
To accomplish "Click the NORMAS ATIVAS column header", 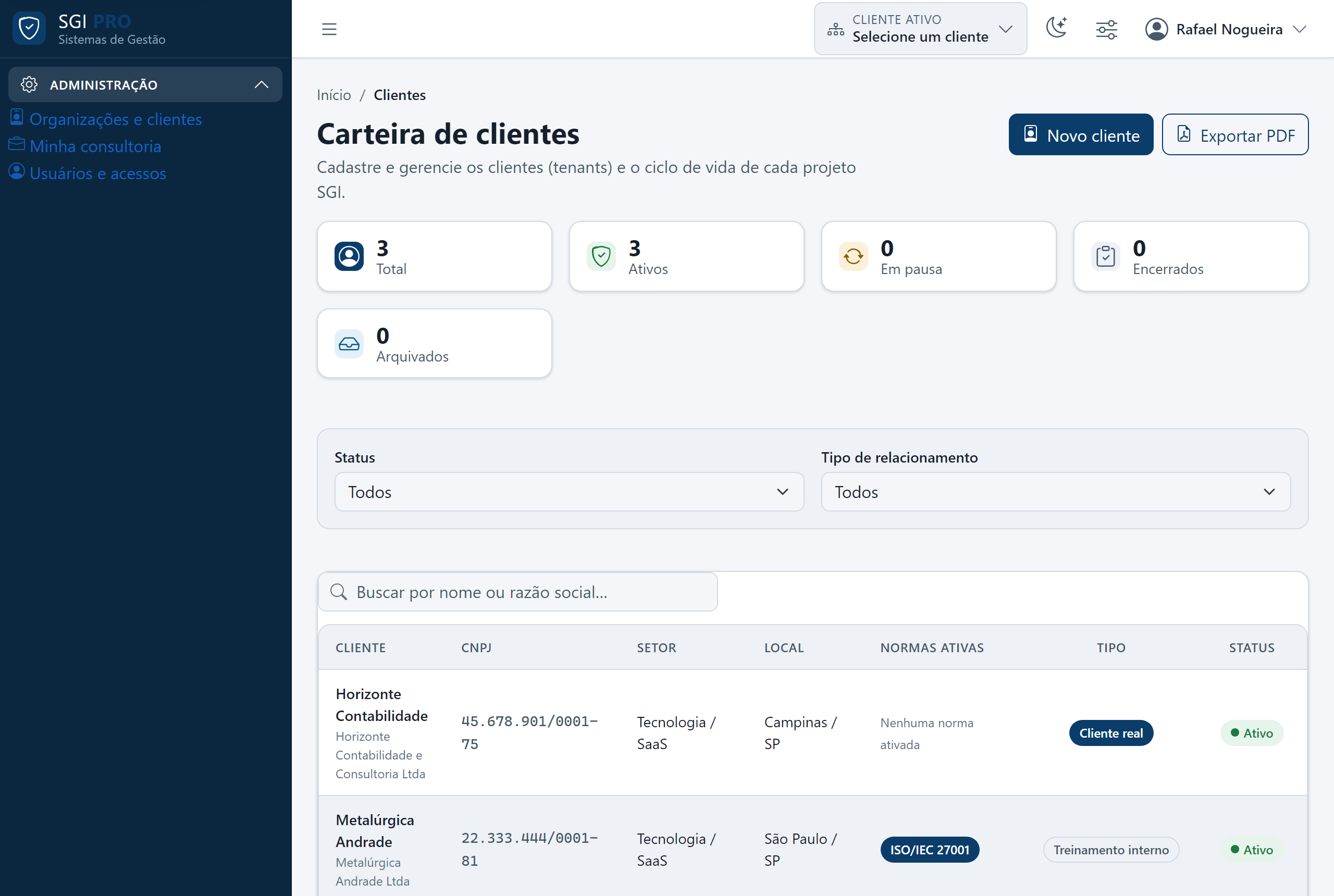I will coord(932,648).
